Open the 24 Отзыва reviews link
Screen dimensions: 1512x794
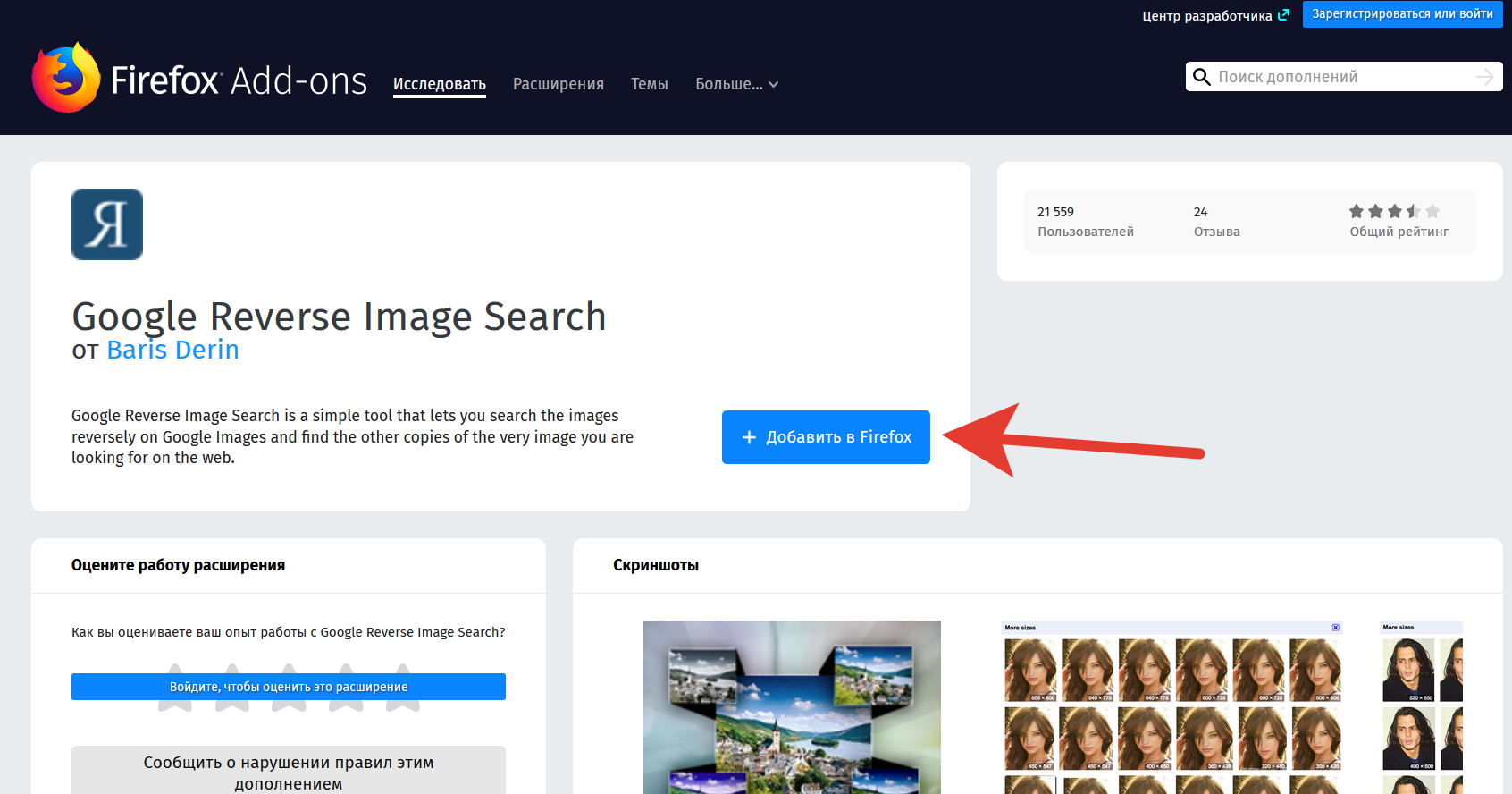[x=1215, y=222]
